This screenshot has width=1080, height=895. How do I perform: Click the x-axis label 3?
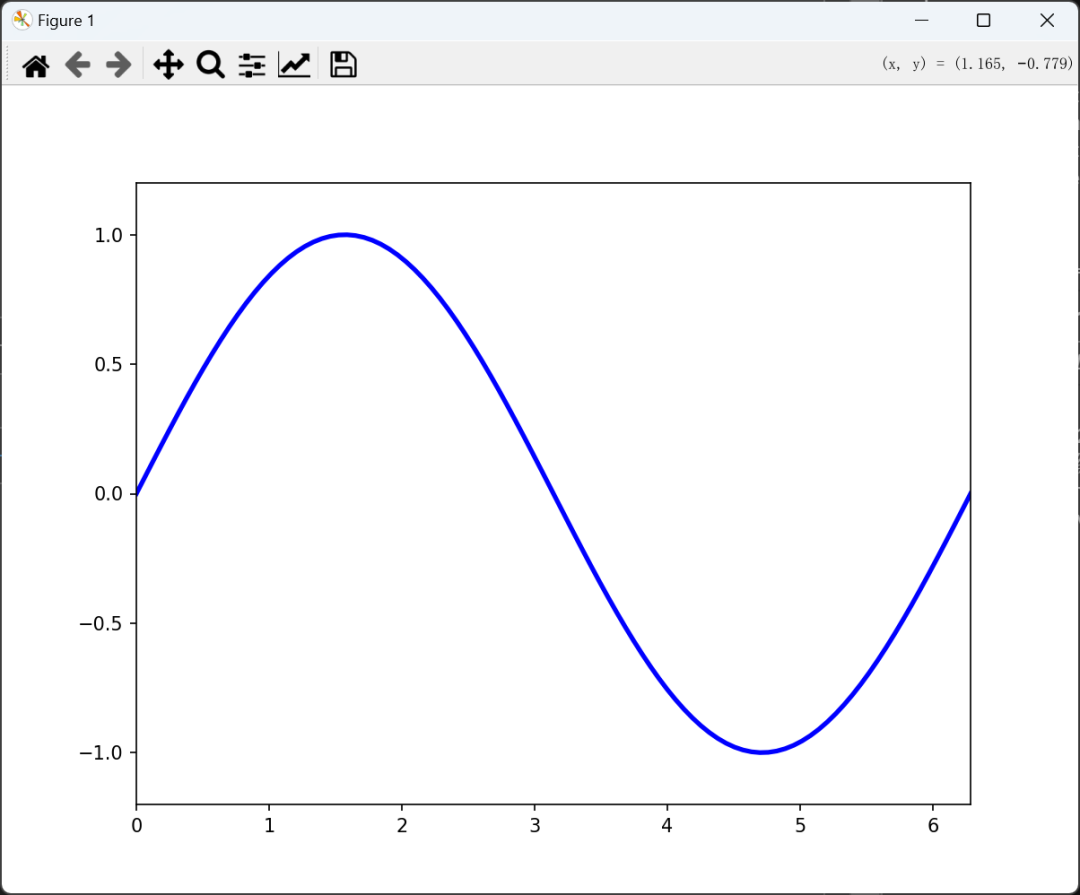coord(534,825)
